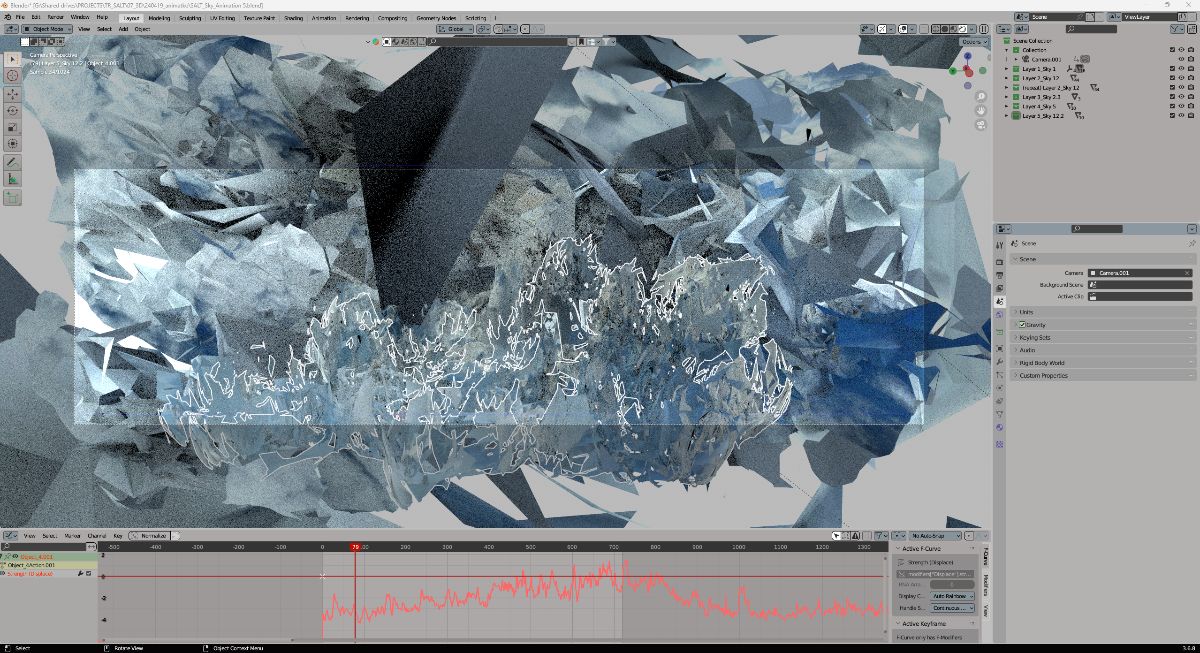
Task: Open the Handle Smoothing dropdown set to Continuous
Action: (x=950, y=608)
